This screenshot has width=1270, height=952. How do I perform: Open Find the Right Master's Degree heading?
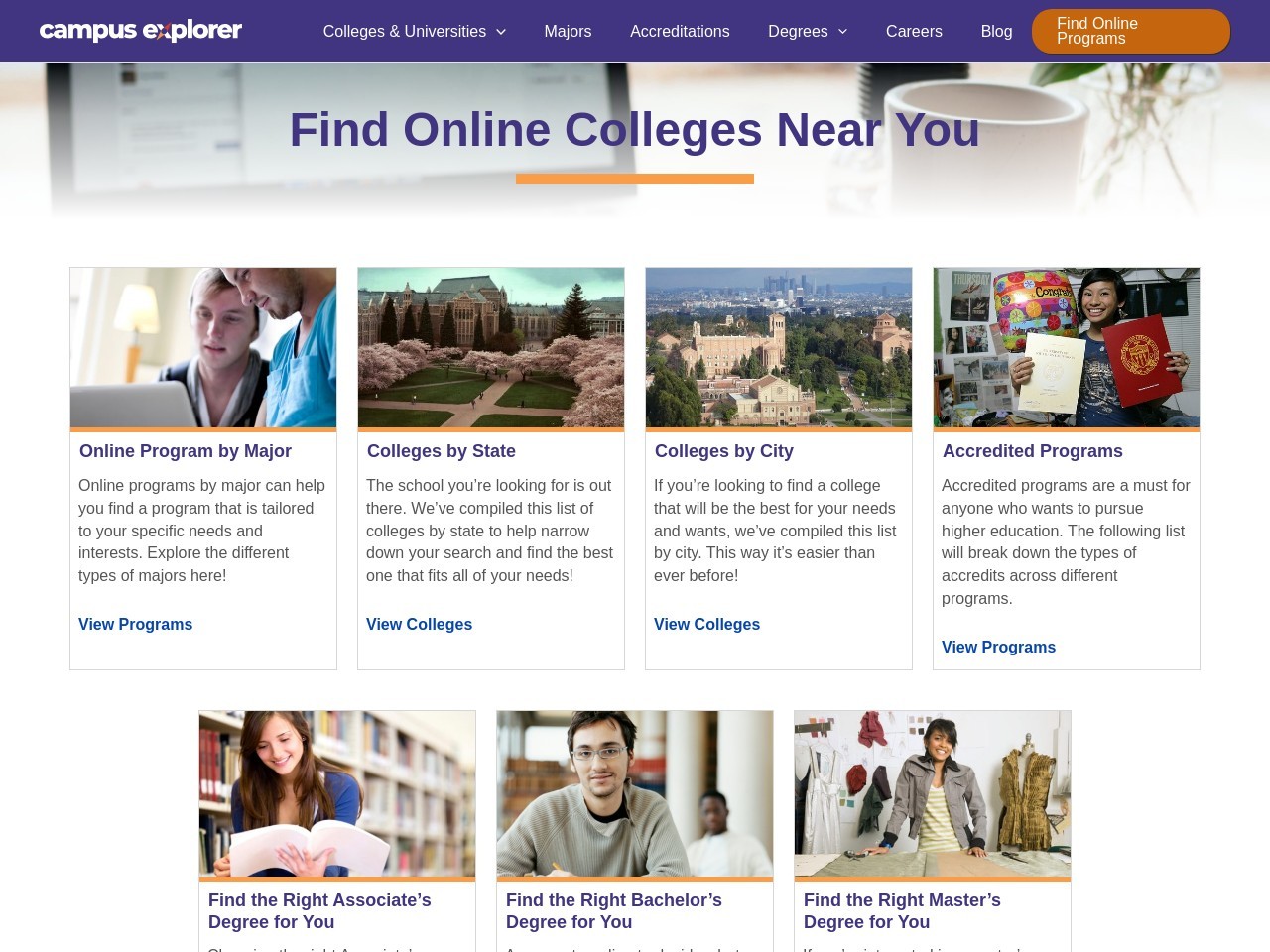[902, 911]
